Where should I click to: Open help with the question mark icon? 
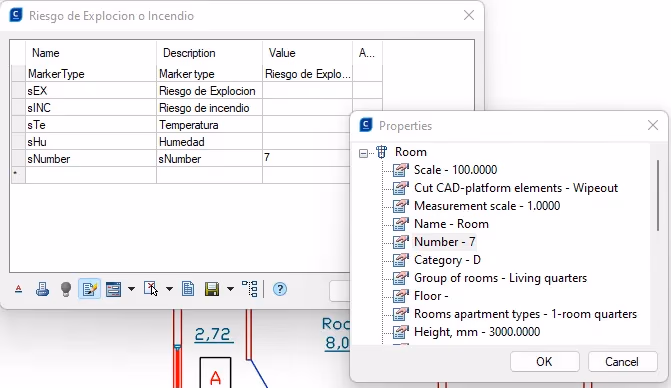tap(279, 289)
